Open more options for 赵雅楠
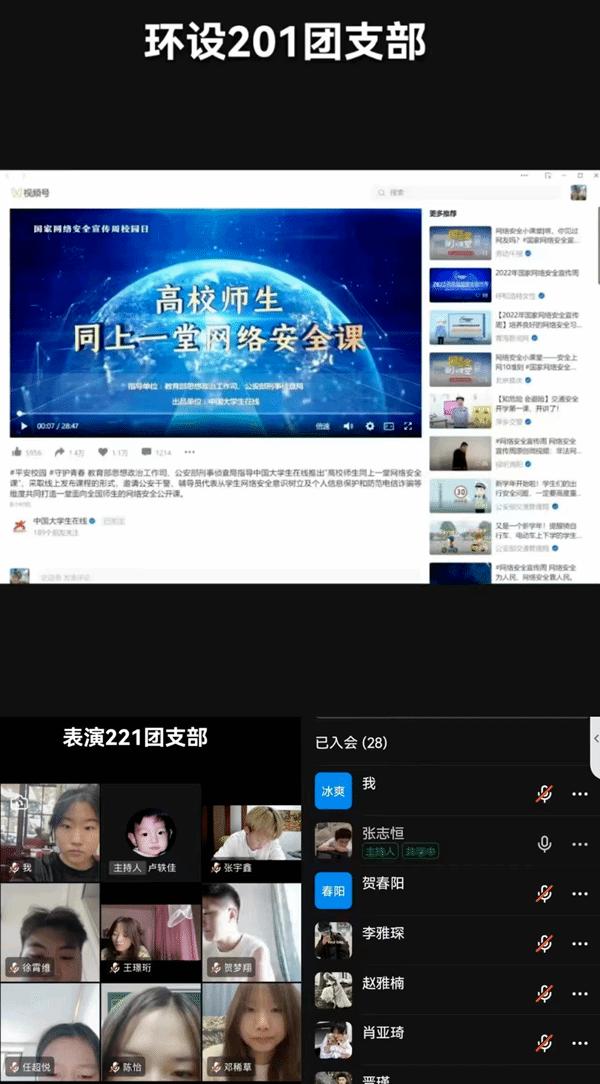This screenshot has width=600, height=1084. (579, 993)
